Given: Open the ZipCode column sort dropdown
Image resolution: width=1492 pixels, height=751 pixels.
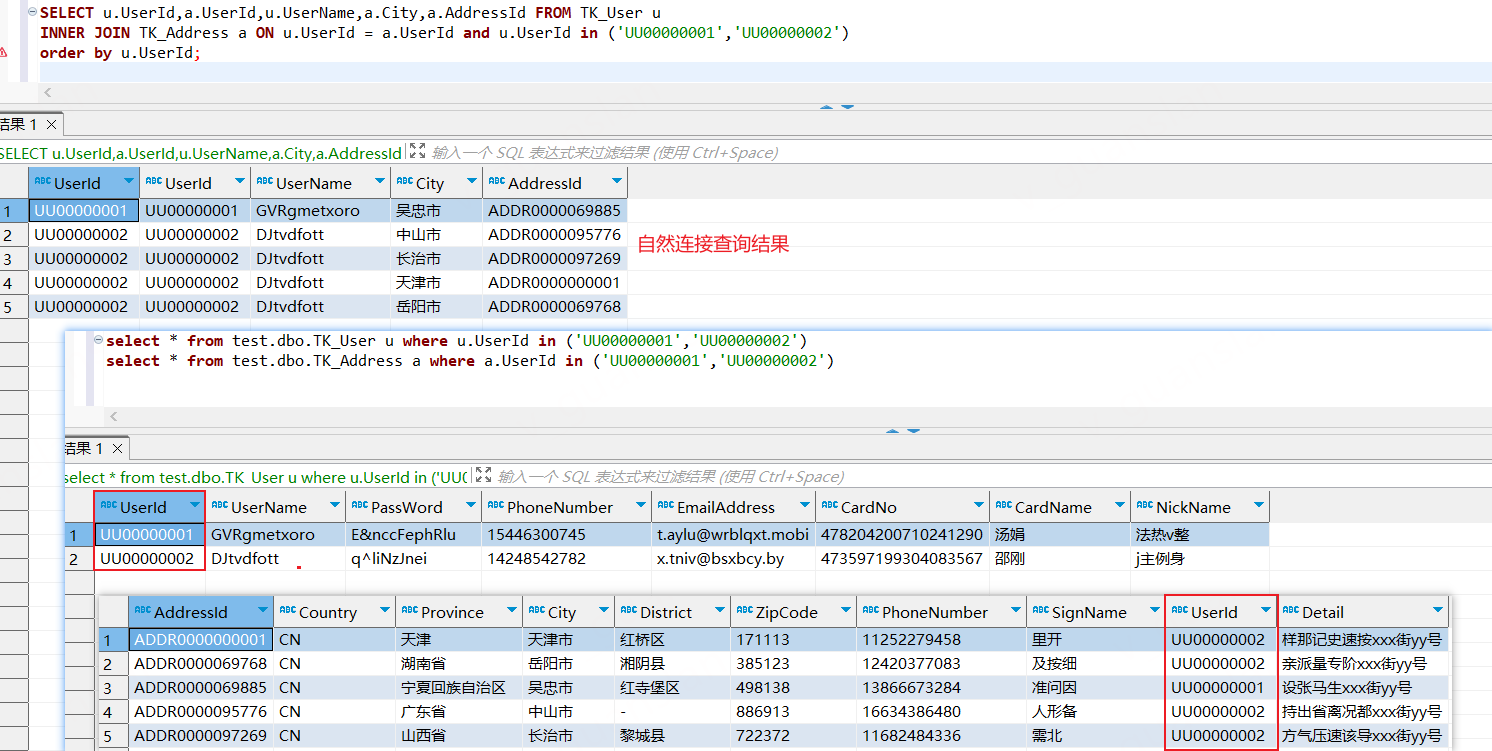Looking at the screenshot, I should [845, 612].
